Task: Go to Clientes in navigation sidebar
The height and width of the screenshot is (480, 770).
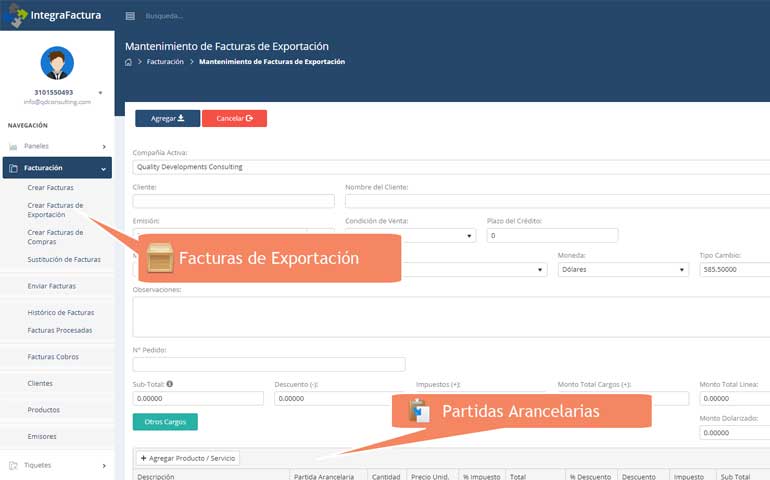Action: coord(41,383)
